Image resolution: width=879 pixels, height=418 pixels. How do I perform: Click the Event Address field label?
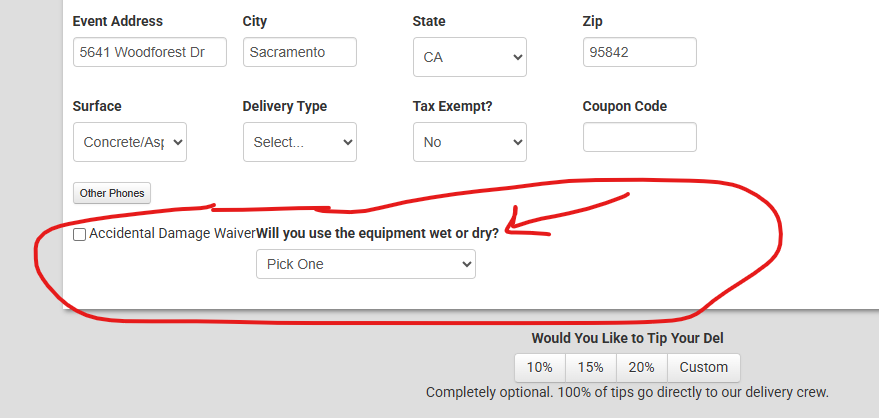point(118,21)
